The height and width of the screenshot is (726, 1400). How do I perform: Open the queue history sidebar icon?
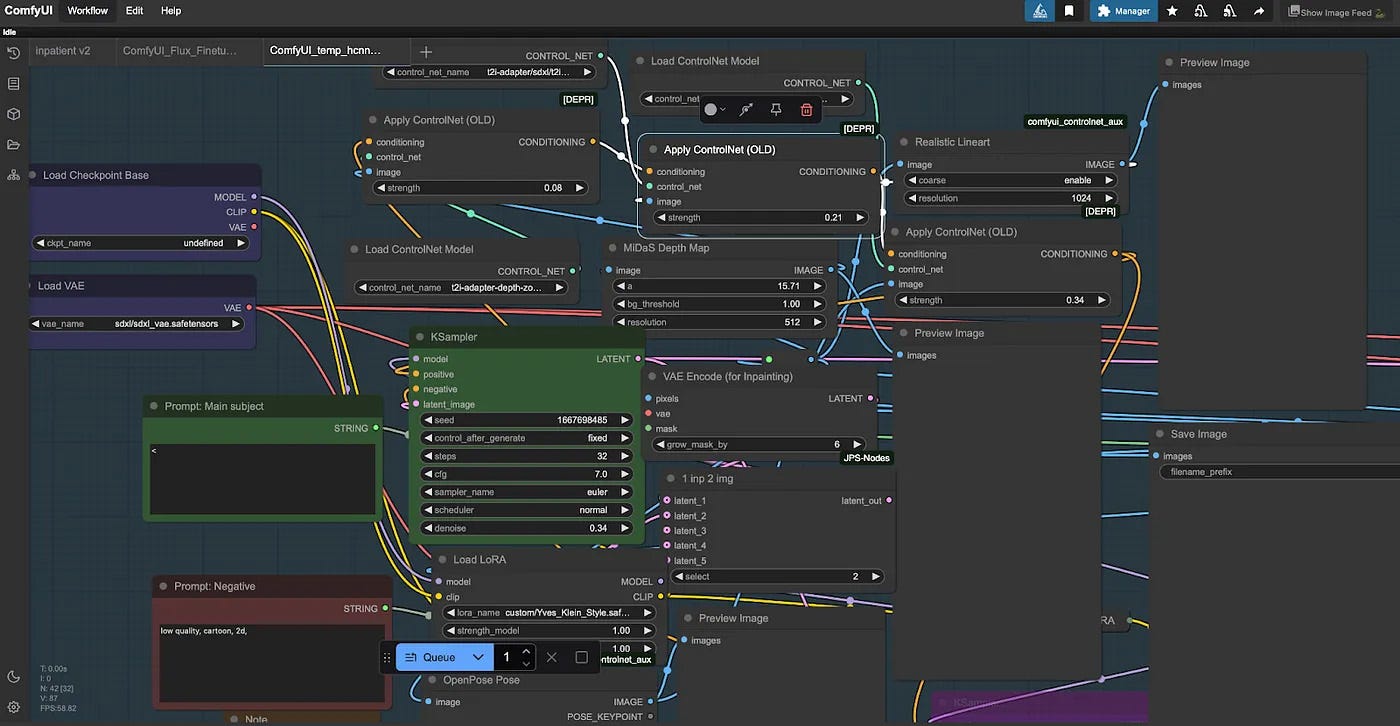[x=13, y=52]
